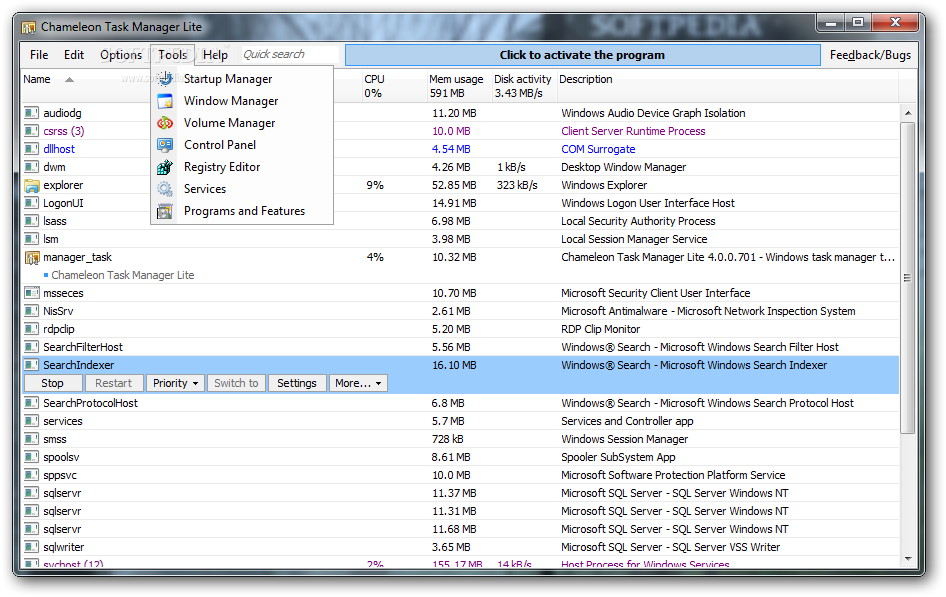Click the services process icon
Viewport: 946px width, 597px height.
(x=31, y=421)
